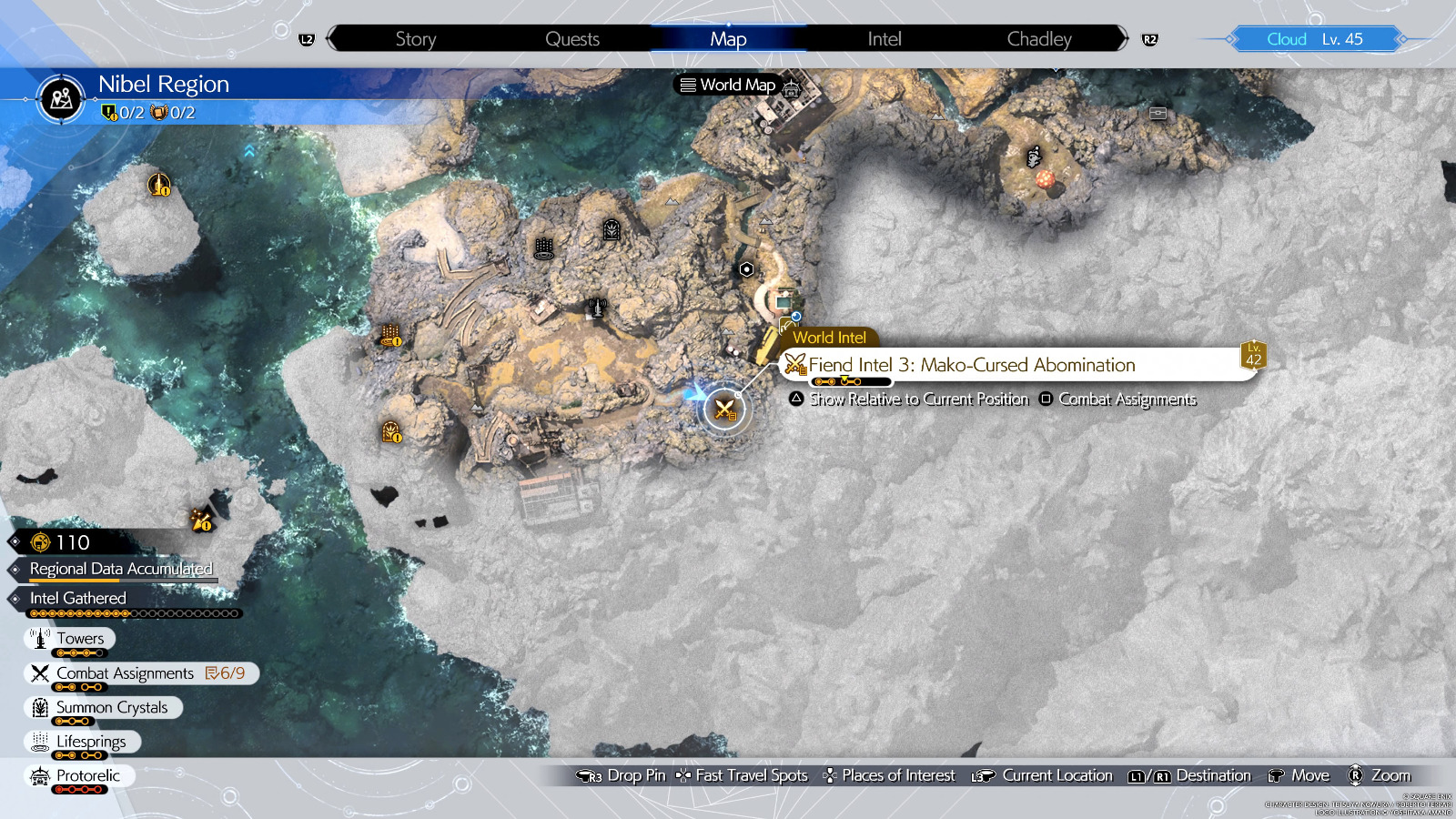This screenshot has width=1456, height=819.
Task: Click the lifespring icon on the map
Action: [544, 248]
